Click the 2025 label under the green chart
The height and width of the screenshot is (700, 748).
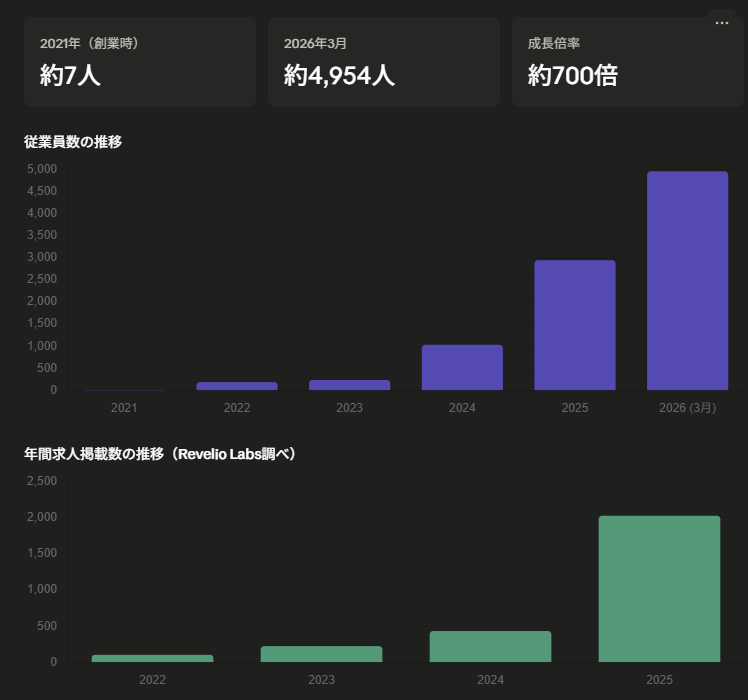659,679
